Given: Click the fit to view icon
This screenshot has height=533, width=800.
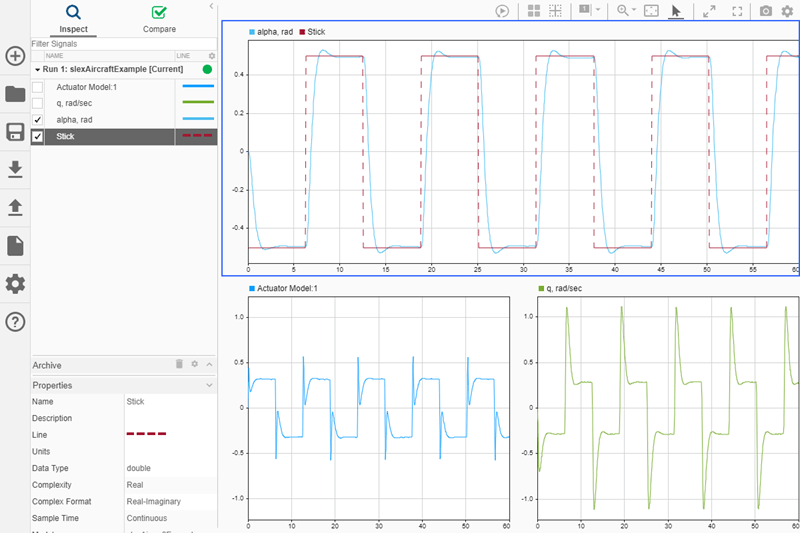Looking at the screenshot, I should pos(651,11).
